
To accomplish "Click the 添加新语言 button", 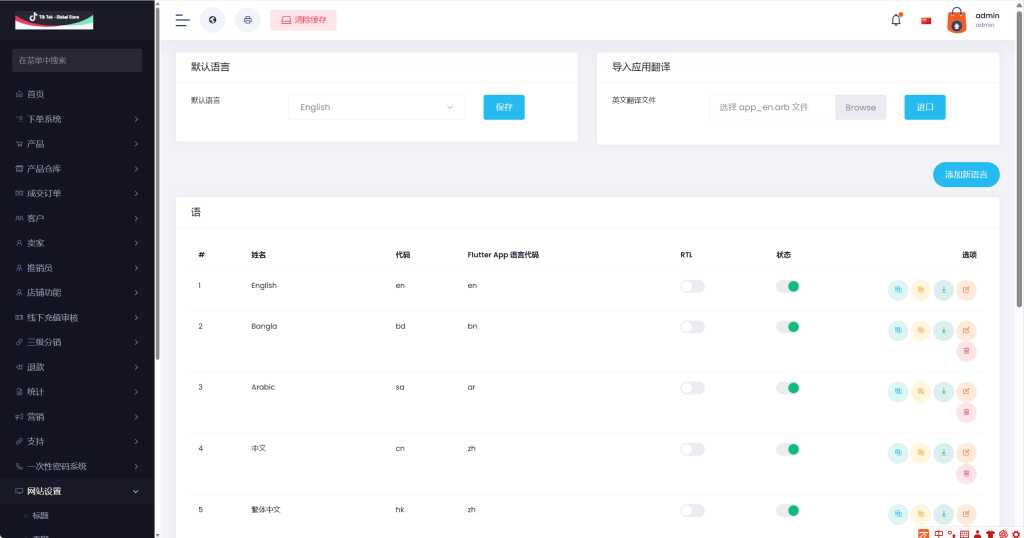I will tap(965, 174).
